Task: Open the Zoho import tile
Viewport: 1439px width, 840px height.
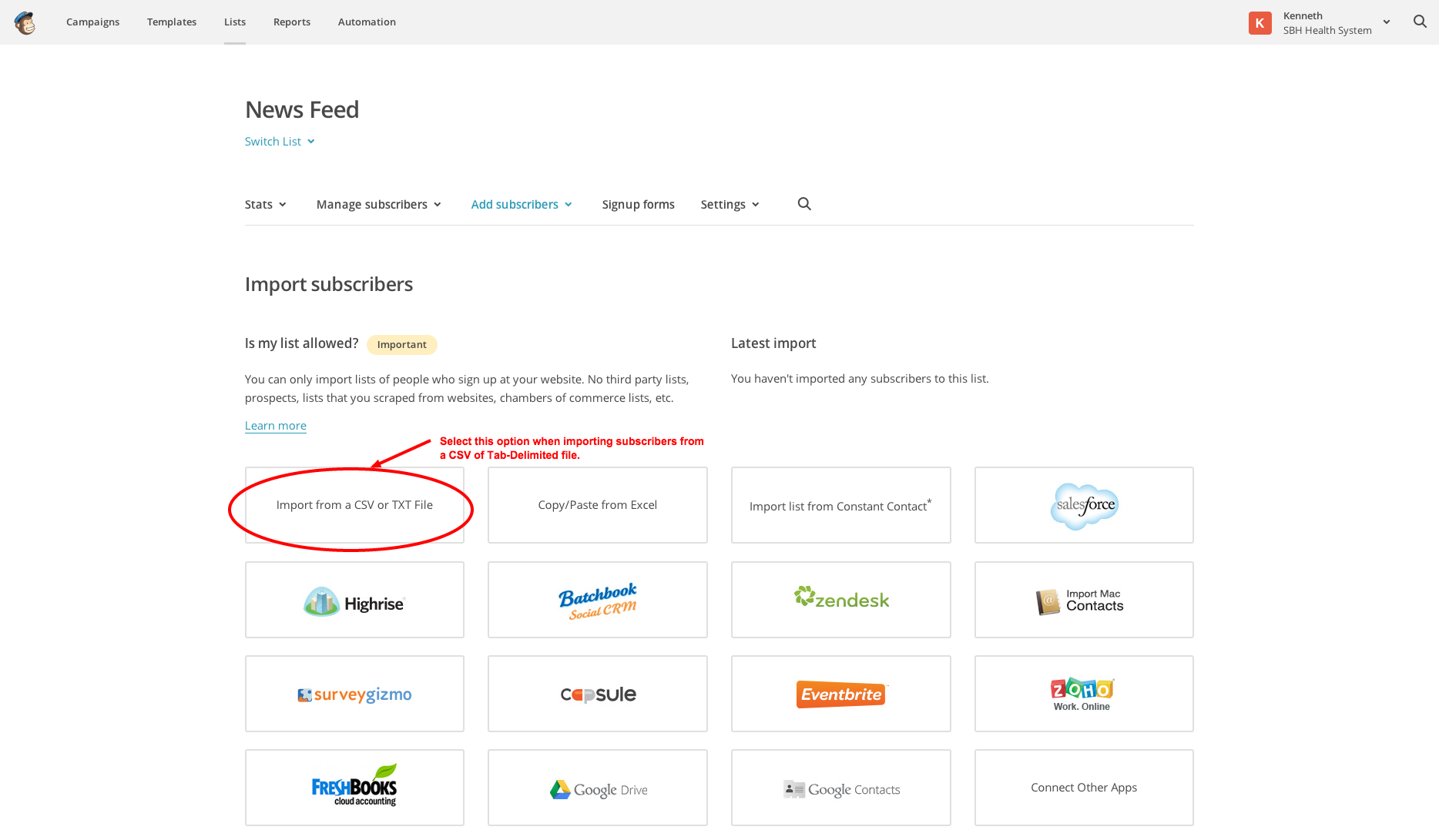Action: coord(1083,694)
